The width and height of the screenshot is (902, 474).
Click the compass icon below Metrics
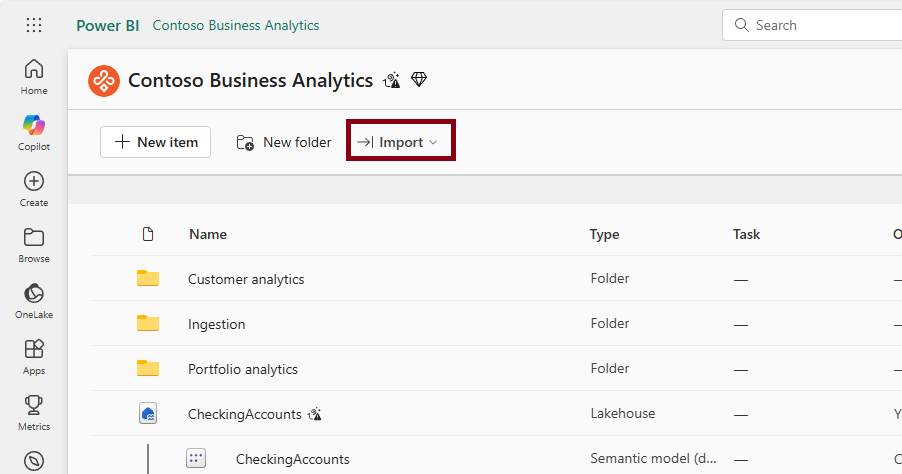34,461
